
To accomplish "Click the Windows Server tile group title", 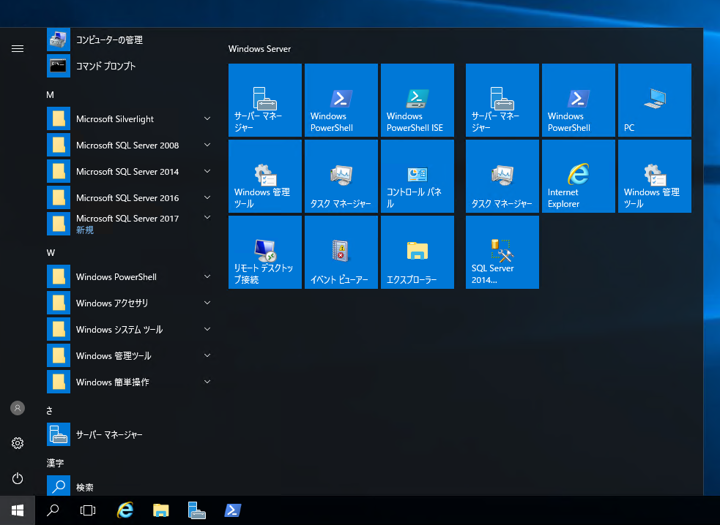I will (x=259, y=49).
